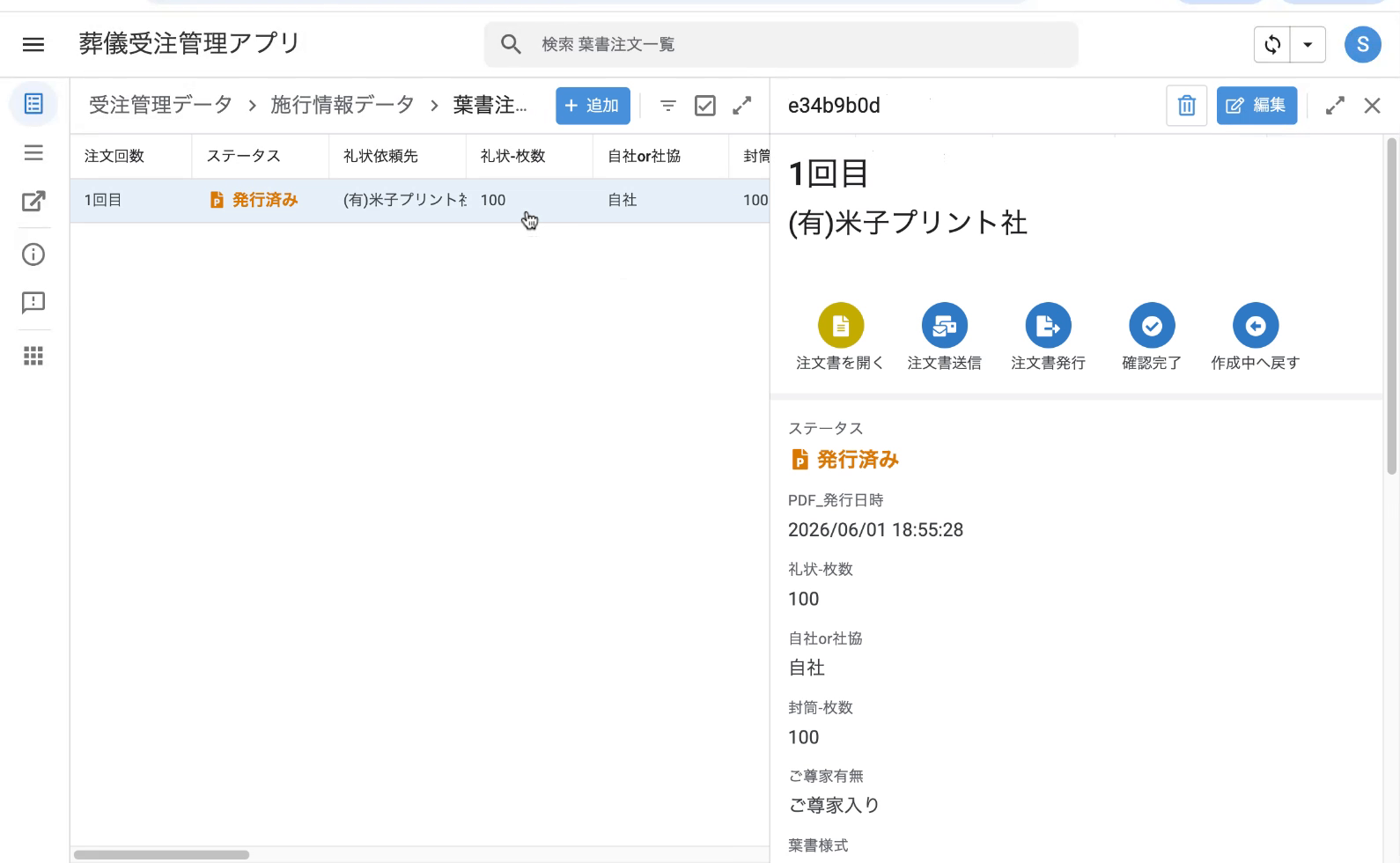1400x863 pixels.
Task: Click 自社 cell in the table row
Action: pos(623,200)
